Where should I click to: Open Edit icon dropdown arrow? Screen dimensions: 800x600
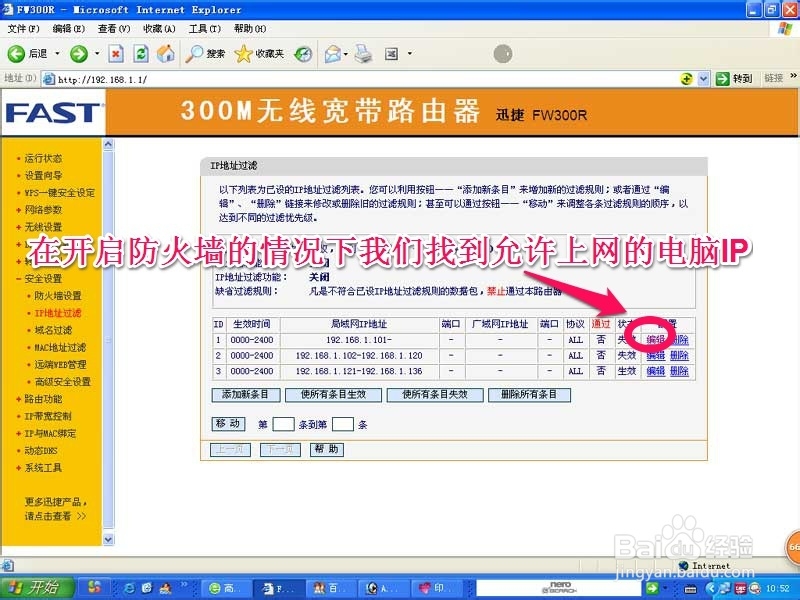pyautogui.click(x=409, y=54)
